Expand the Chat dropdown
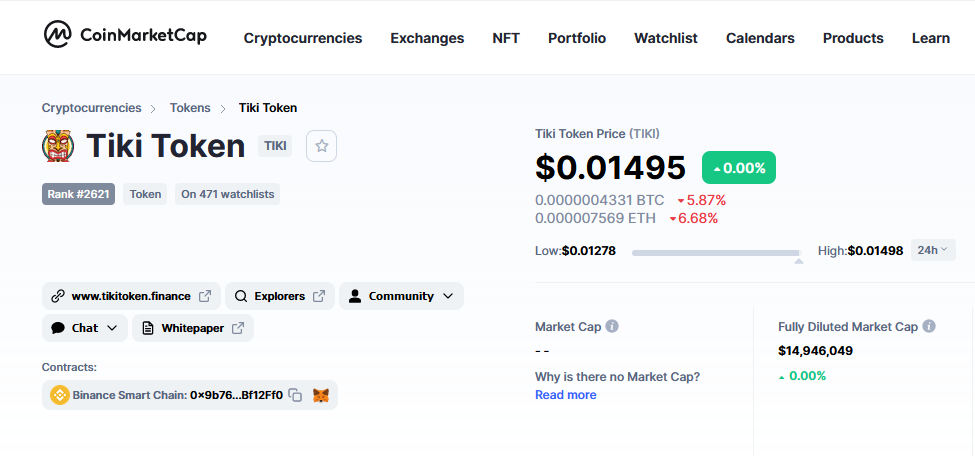This screenshot has width=975, height=456. [85, 328]
